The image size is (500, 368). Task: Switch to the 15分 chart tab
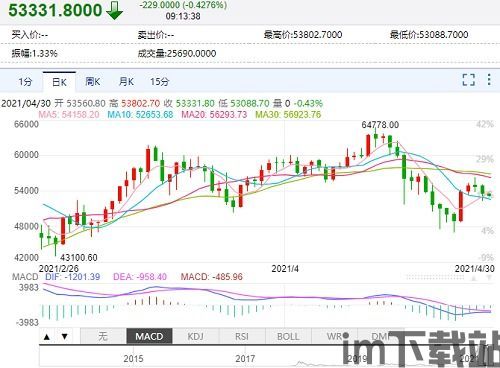[160, 82]
